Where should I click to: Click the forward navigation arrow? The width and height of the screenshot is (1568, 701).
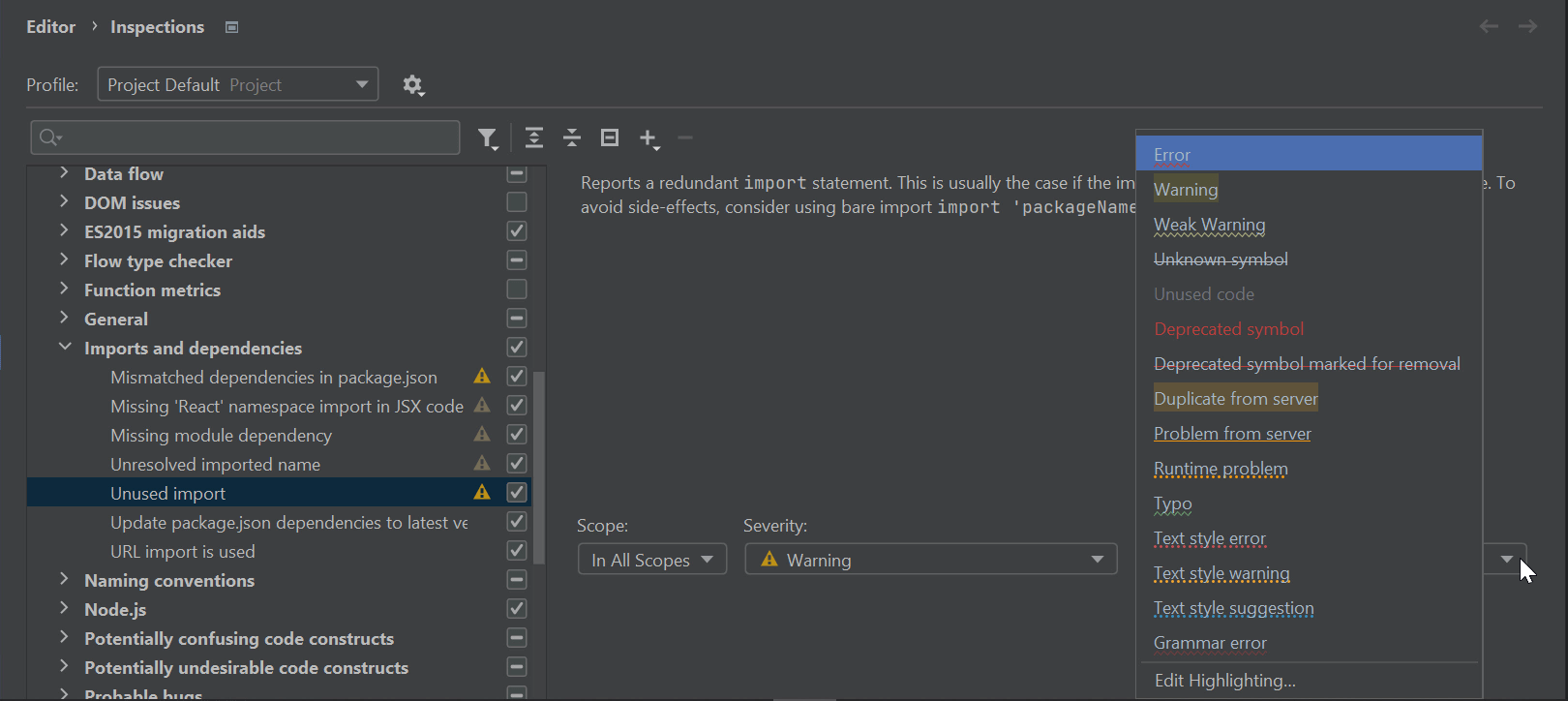click(1527, 26)
